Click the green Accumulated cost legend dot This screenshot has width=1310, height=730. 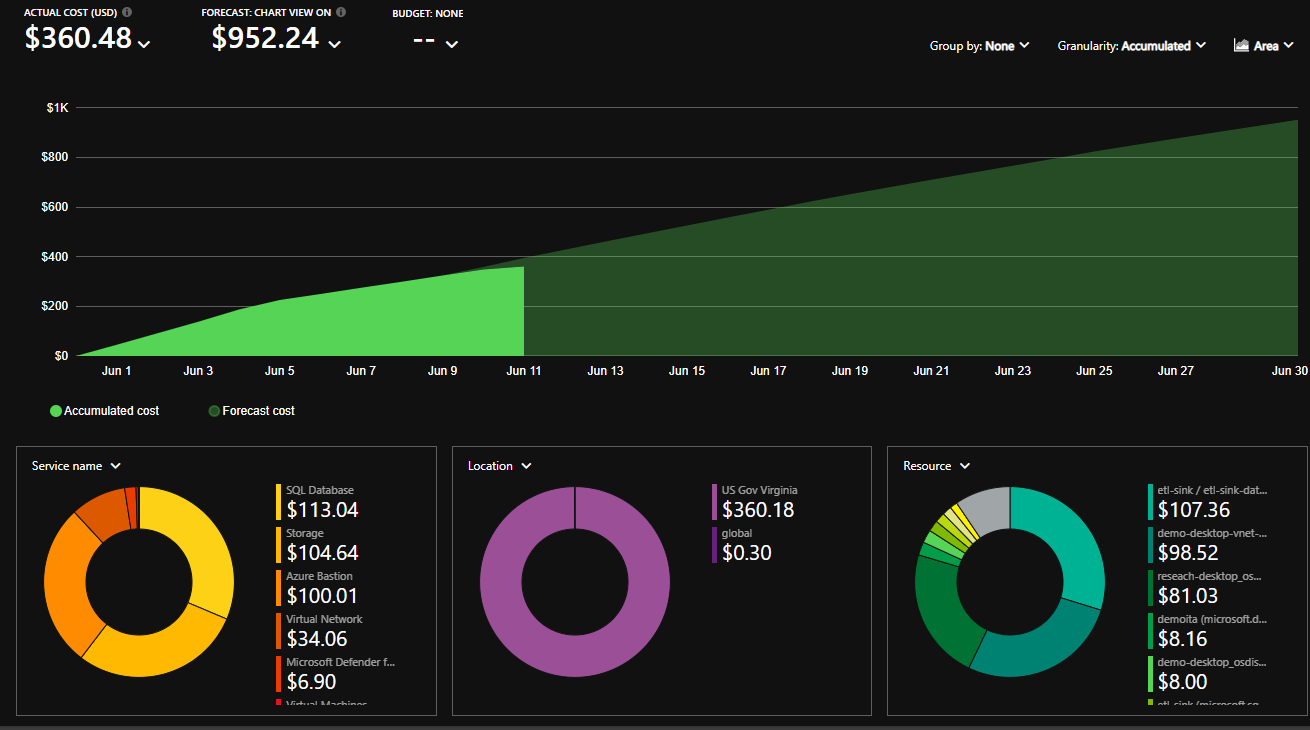[x=56, y=411]
